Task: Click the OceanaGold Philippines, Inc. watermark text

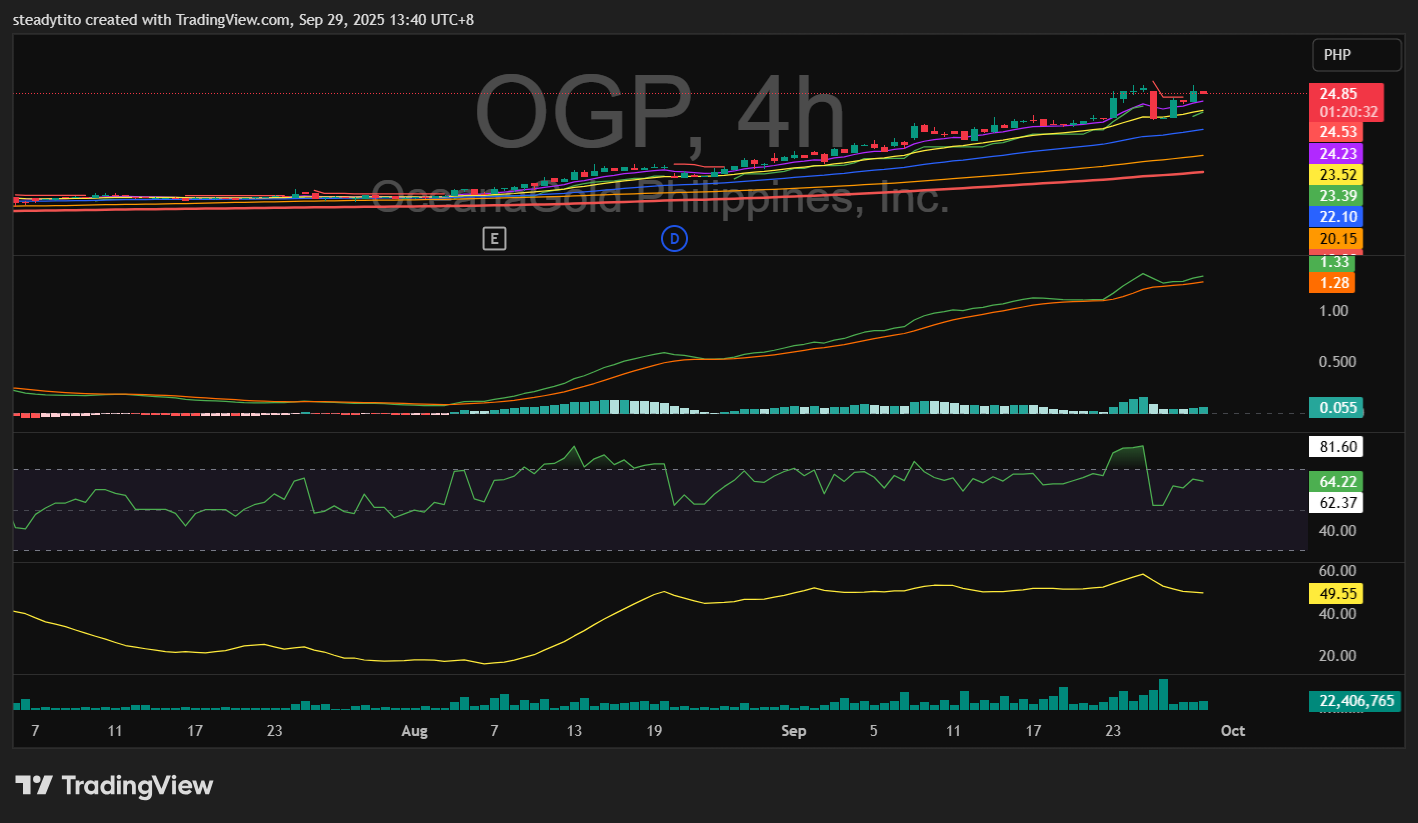Action: point(660,197)
